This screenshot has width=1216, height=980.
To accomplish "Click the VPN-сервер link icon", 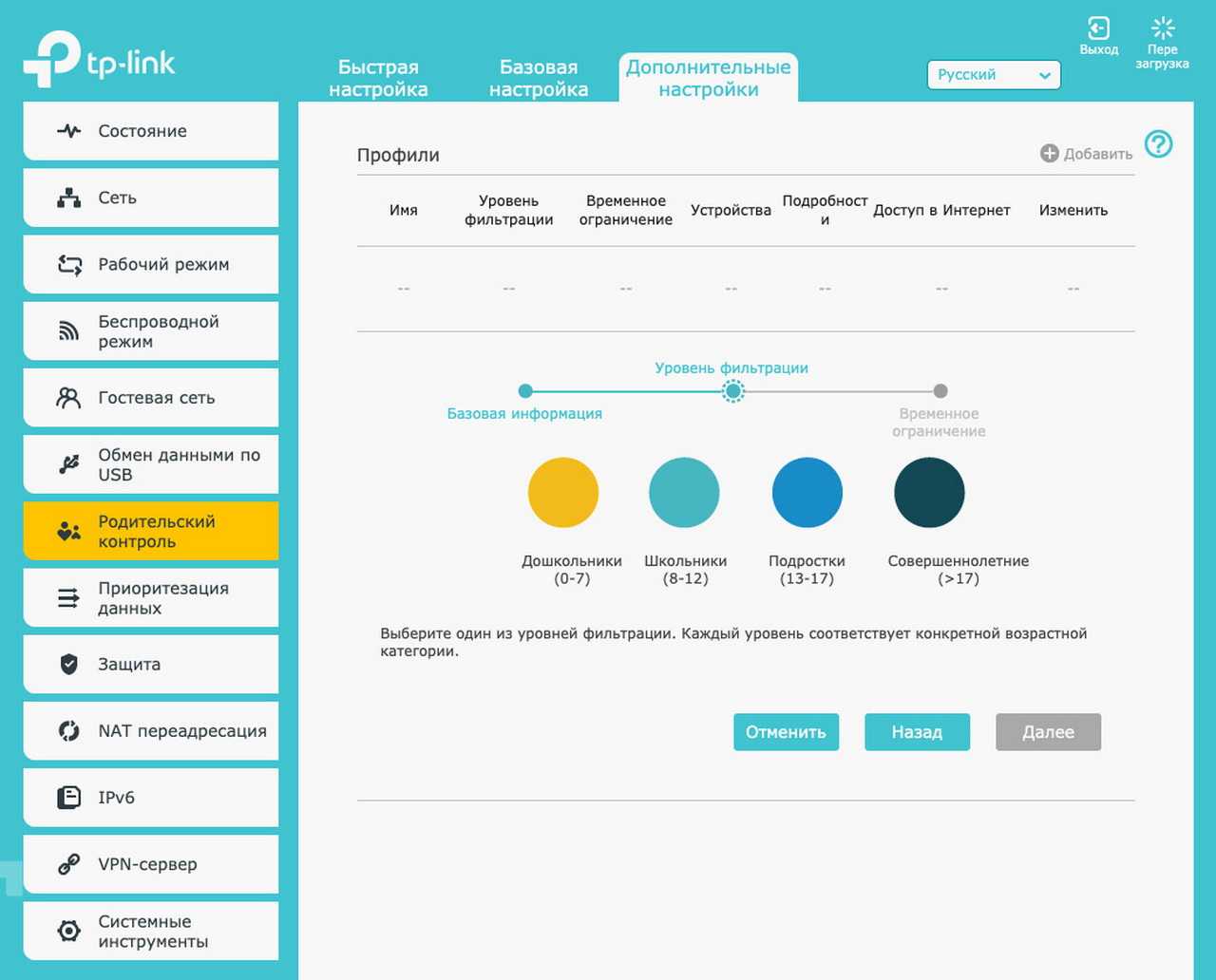I will pyautogui.click(x=68, y=864).
